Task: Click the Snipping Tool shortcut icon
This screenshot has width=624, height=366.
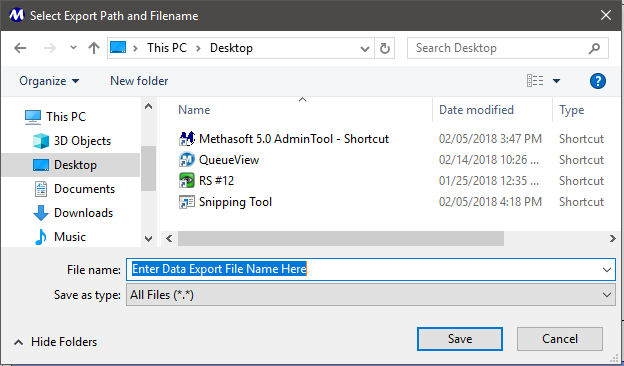Action: point(187,202)
